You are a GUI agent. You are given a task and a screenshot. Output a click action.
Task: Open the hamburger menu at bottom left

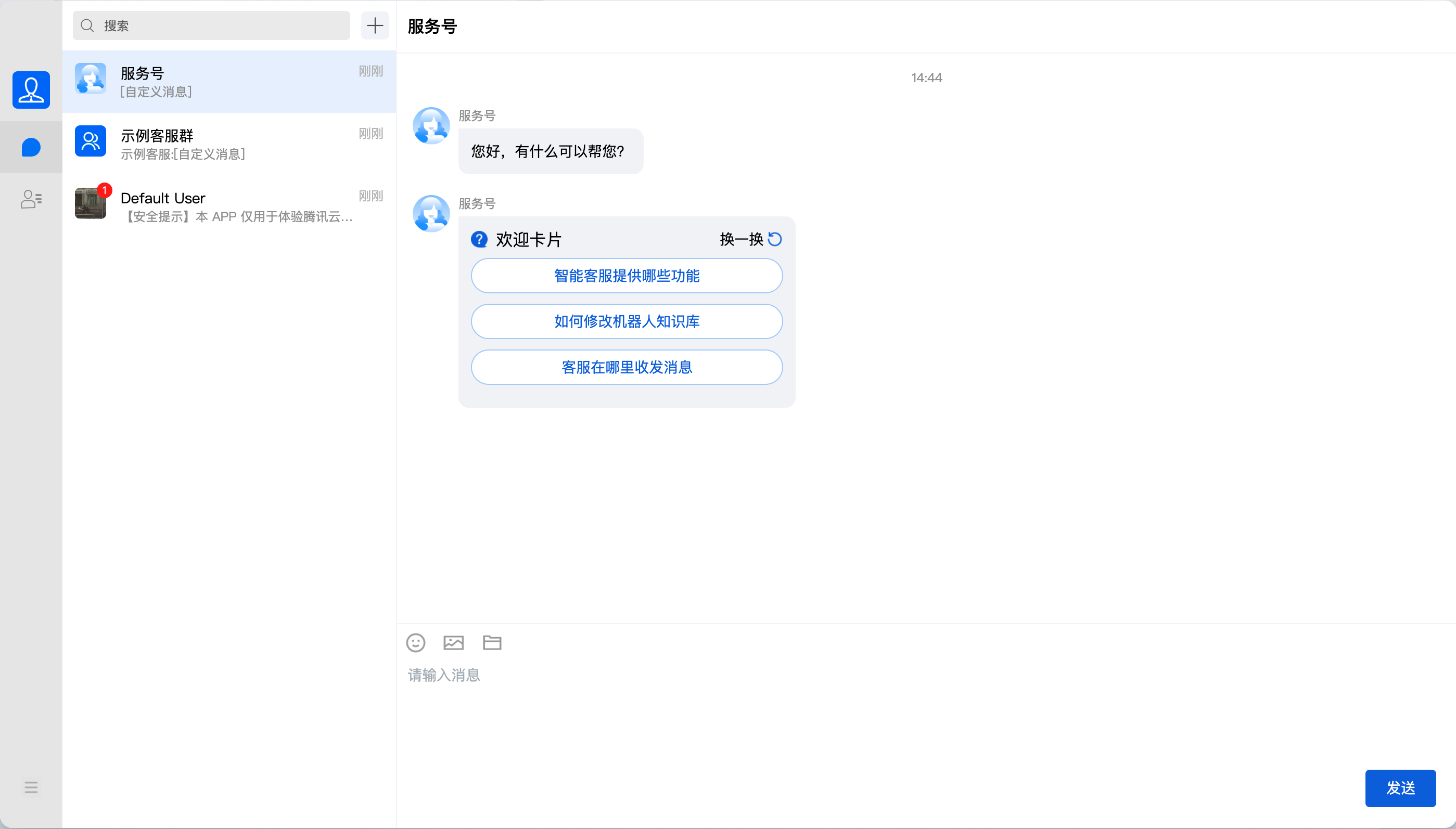click(31, 787)
